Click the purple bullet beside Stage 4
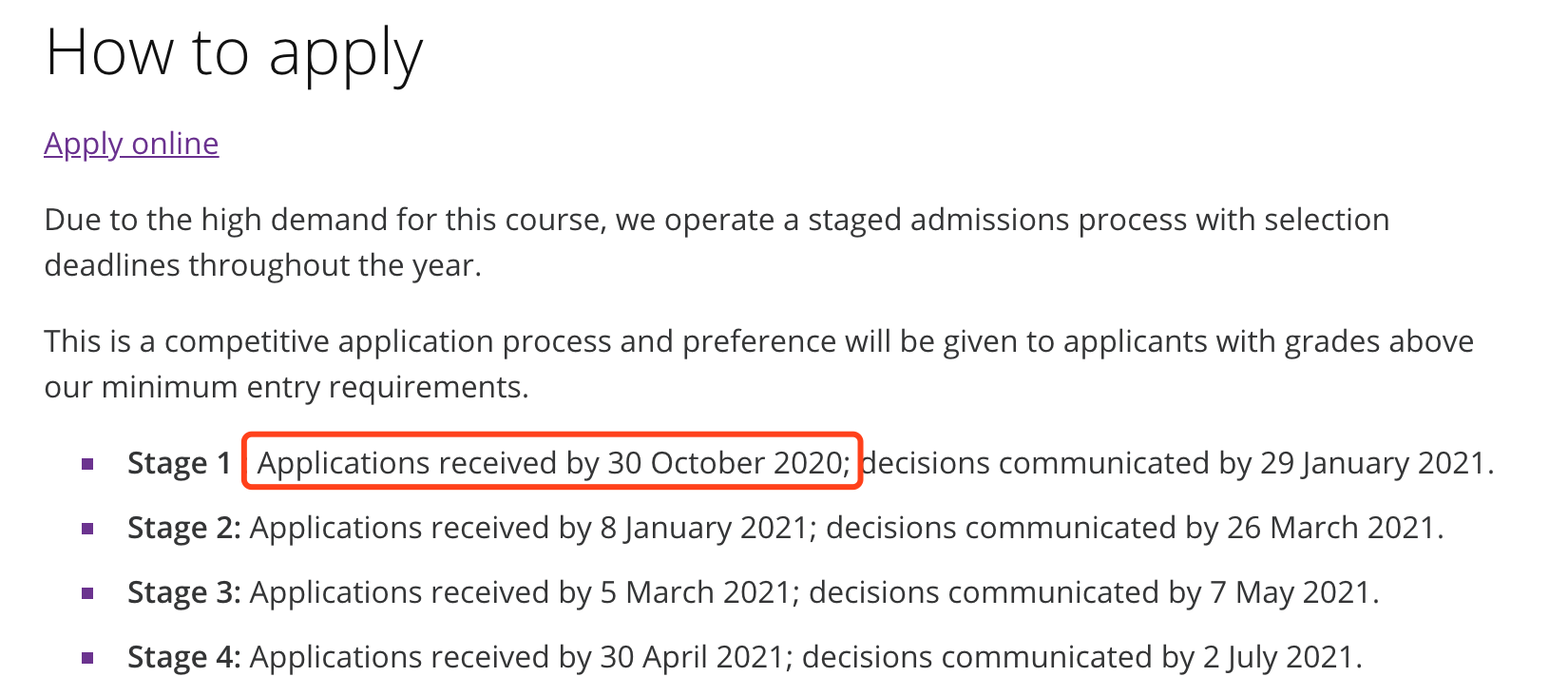1568x696 pixels. (x=88, y=658)
